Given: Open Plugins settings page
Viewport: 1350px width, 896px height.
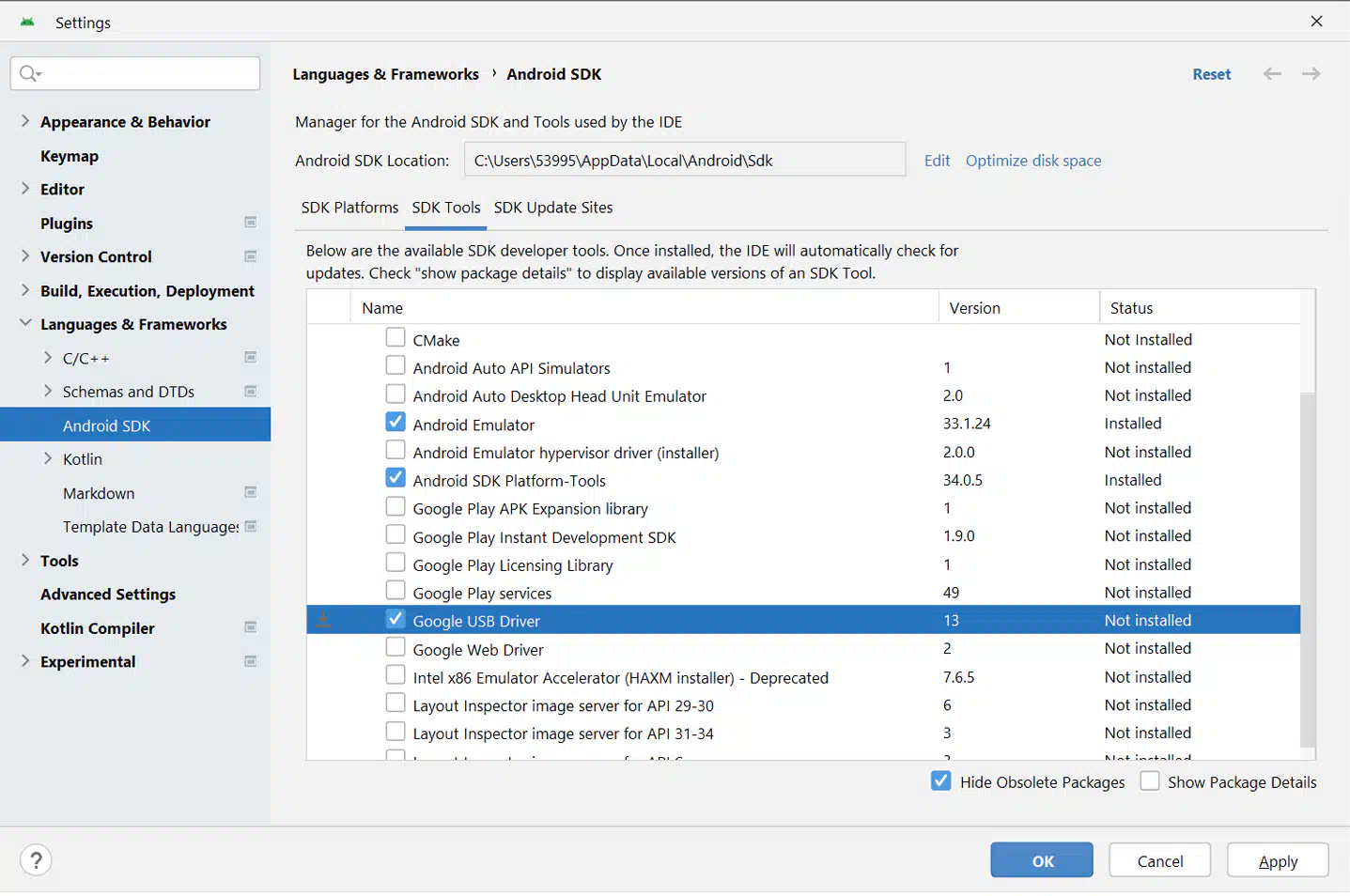Looking at the screenshot, I should tap(67, 224).
